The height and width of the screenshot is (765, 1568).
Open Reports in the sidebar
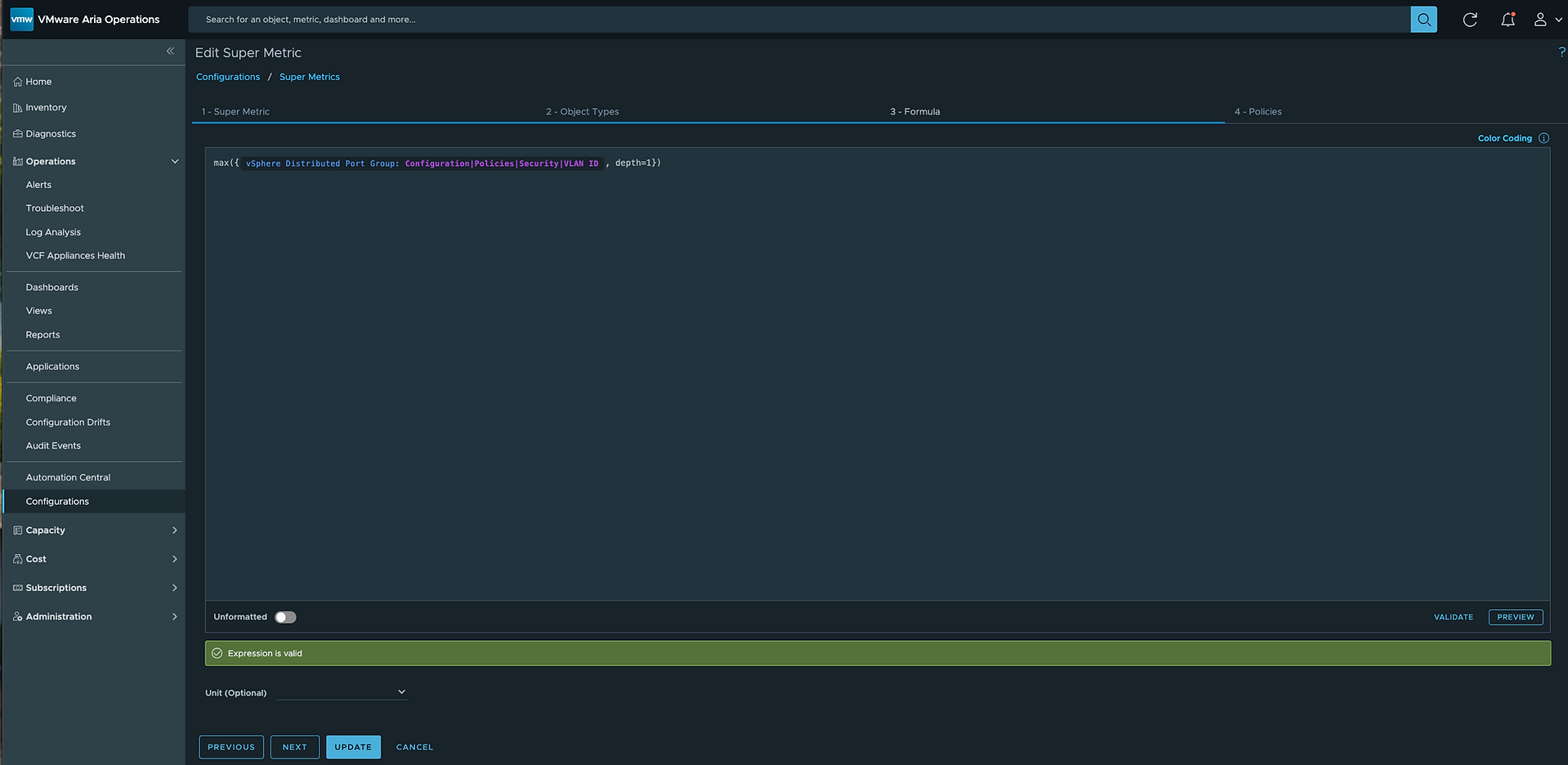pyautogui.click(x=42, y=335)
